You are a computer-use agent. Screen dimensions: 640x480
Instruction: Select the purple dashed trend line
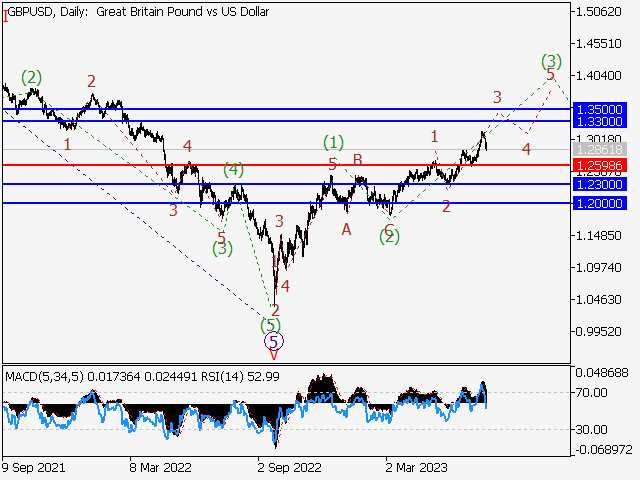[135, 214]
